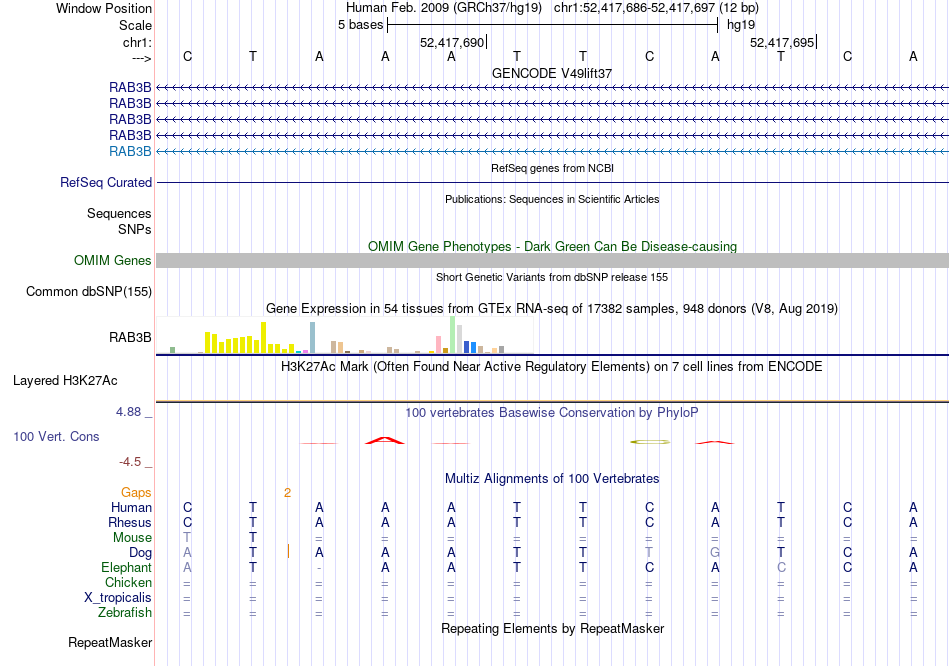The height and width of the screenshot is (666, 950).
Task: Click the 100 Vert. Cons label
Action: [x=56, y=436]
